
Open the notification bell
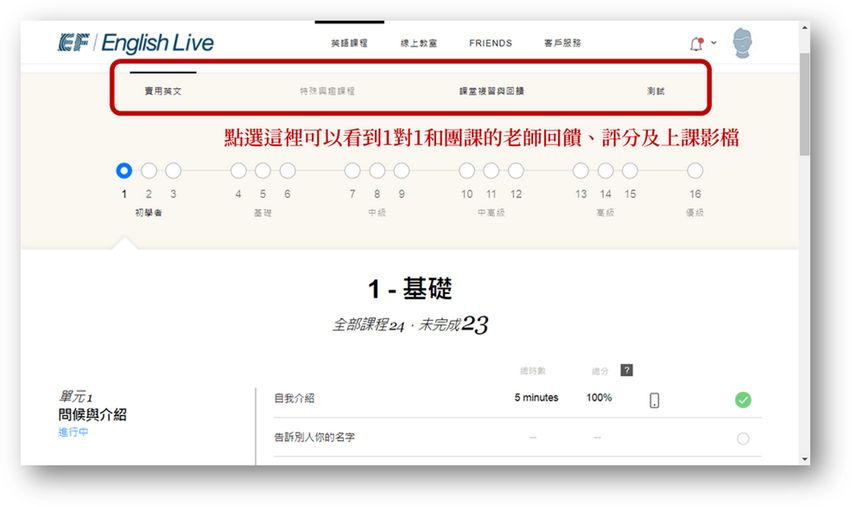point(696,44)
